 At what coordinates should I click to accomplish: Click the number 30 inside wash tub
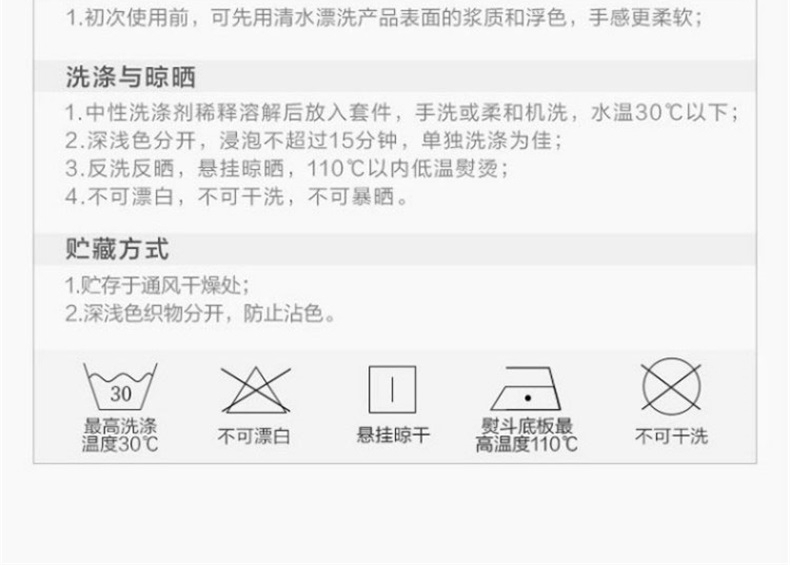point(121,394)
